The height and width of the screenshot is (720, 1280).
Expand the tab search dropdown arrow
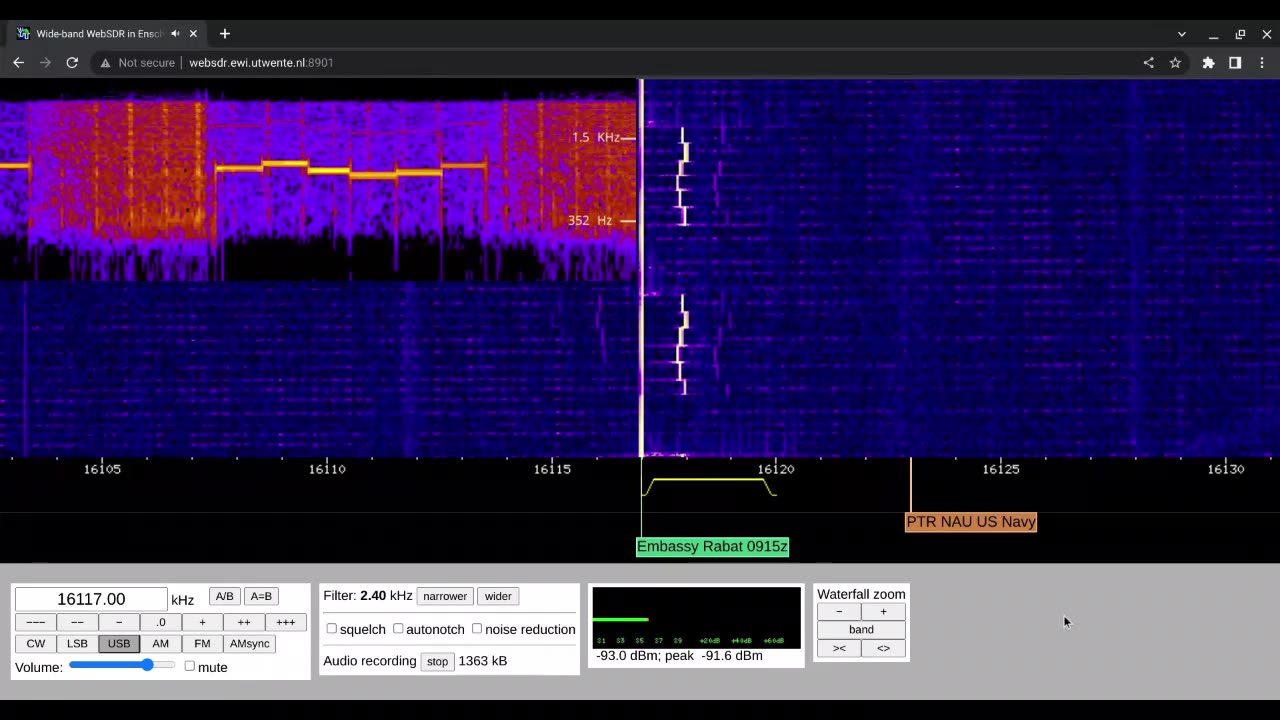point(1182,34)
